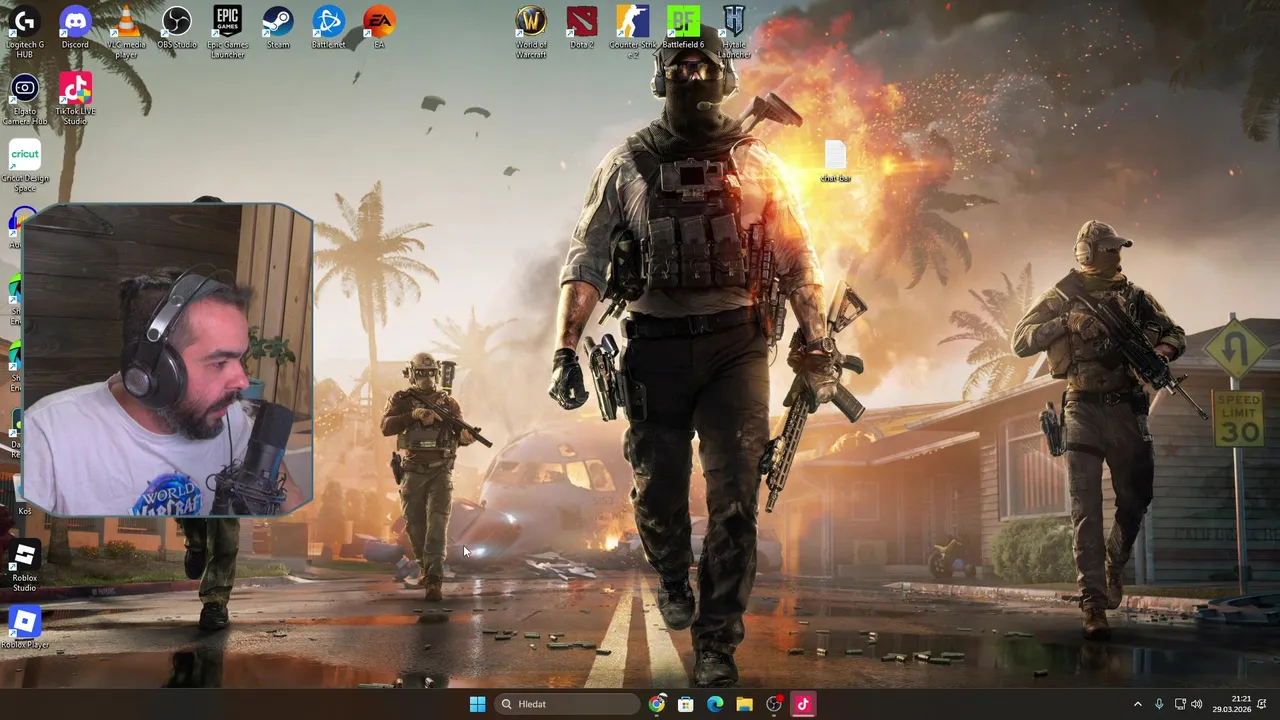The image size is (1280, 720).
Task: Select the Roblox Studio desktop shortcut
Action: [25, 565]
